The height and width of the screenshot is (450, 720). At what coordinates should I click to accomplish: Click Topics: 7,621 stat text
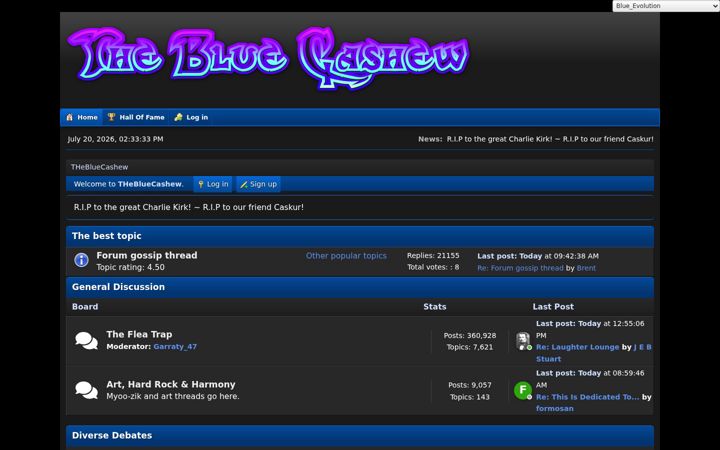[470, 347]
